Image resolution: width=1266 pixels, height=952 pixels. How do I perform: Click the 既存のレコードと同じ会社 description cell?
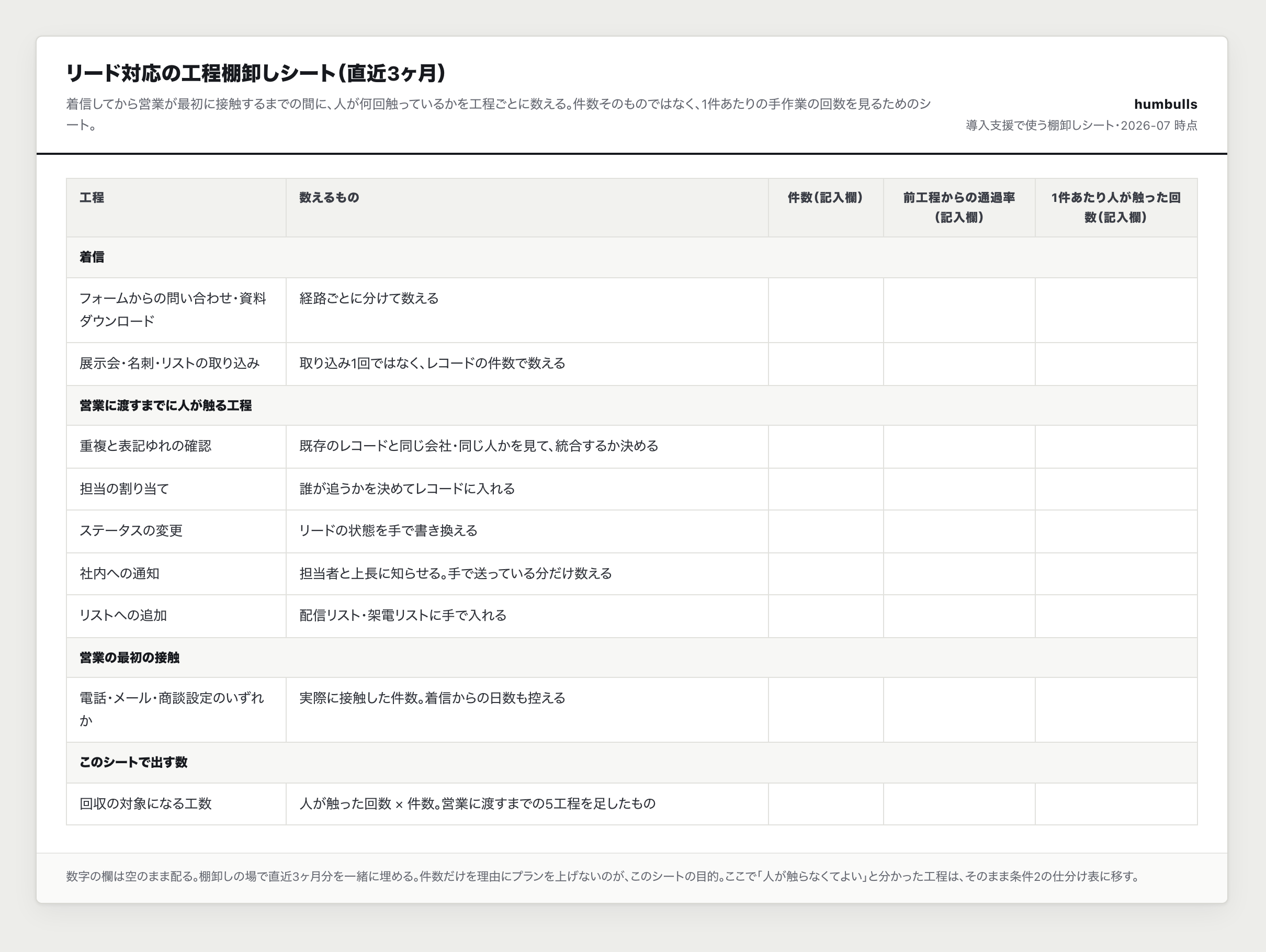[527, 446]
